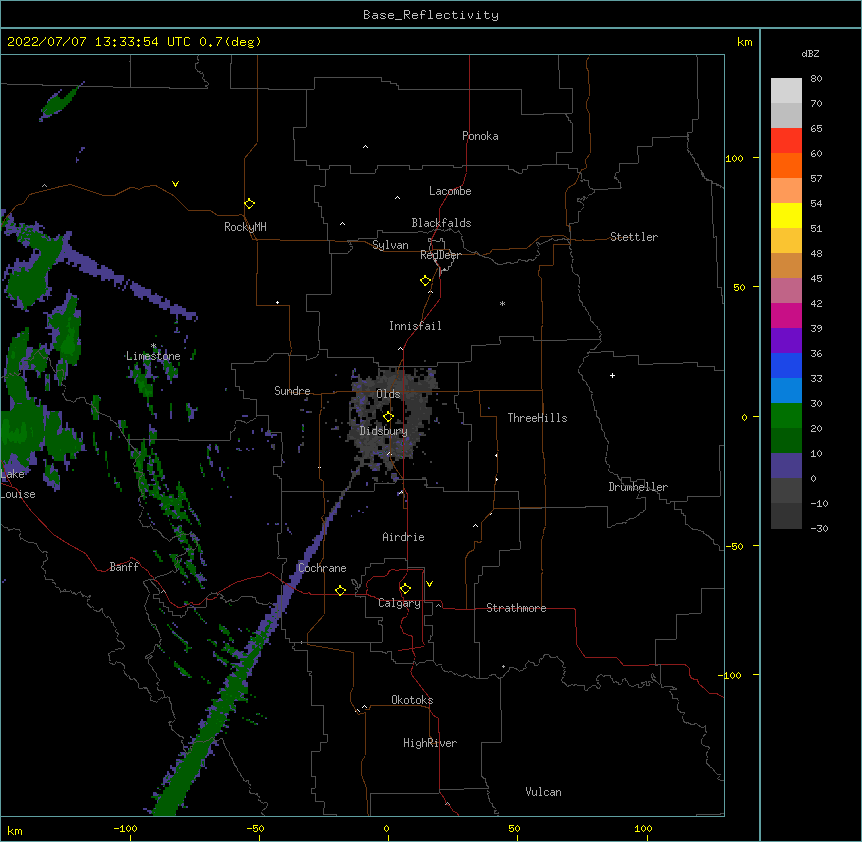This screenshot has width=862, height=842.
Task: Click the Strathmore town label
Action: click(x=516, y=608)
